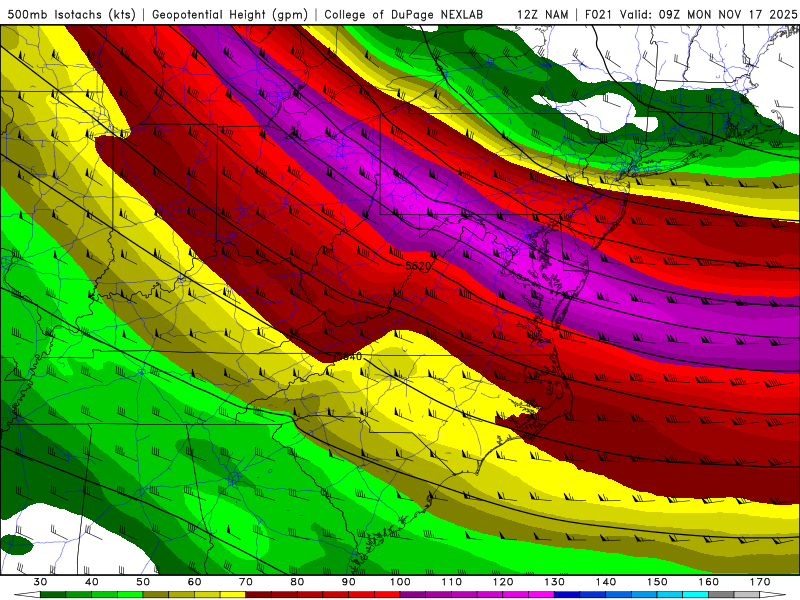Click the "College of DuPage NEXLAB" label
The height and width of the screenshot is (600, 800).
pos(403,15)
